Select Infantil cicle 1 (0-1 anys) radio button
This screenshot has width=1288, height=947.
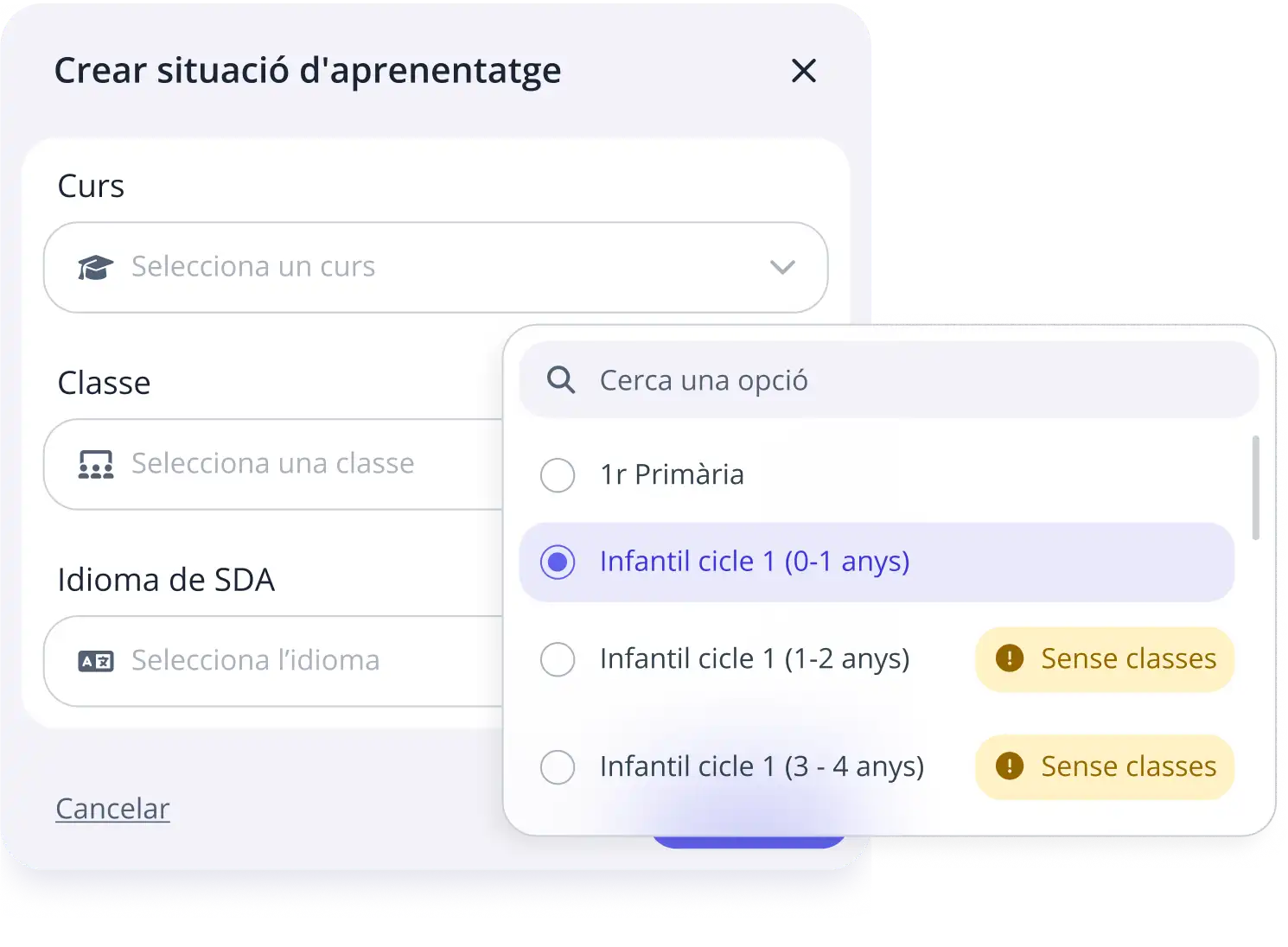(x=558, y=562)
